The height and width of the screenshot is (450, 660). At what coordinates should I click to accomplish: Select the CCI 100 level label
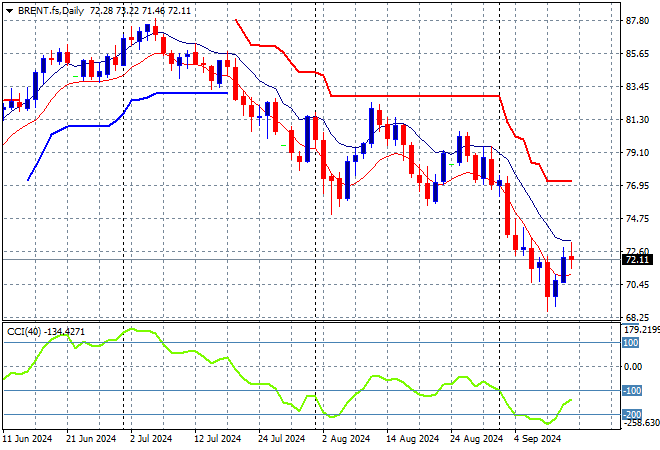(x=631, y=343)
